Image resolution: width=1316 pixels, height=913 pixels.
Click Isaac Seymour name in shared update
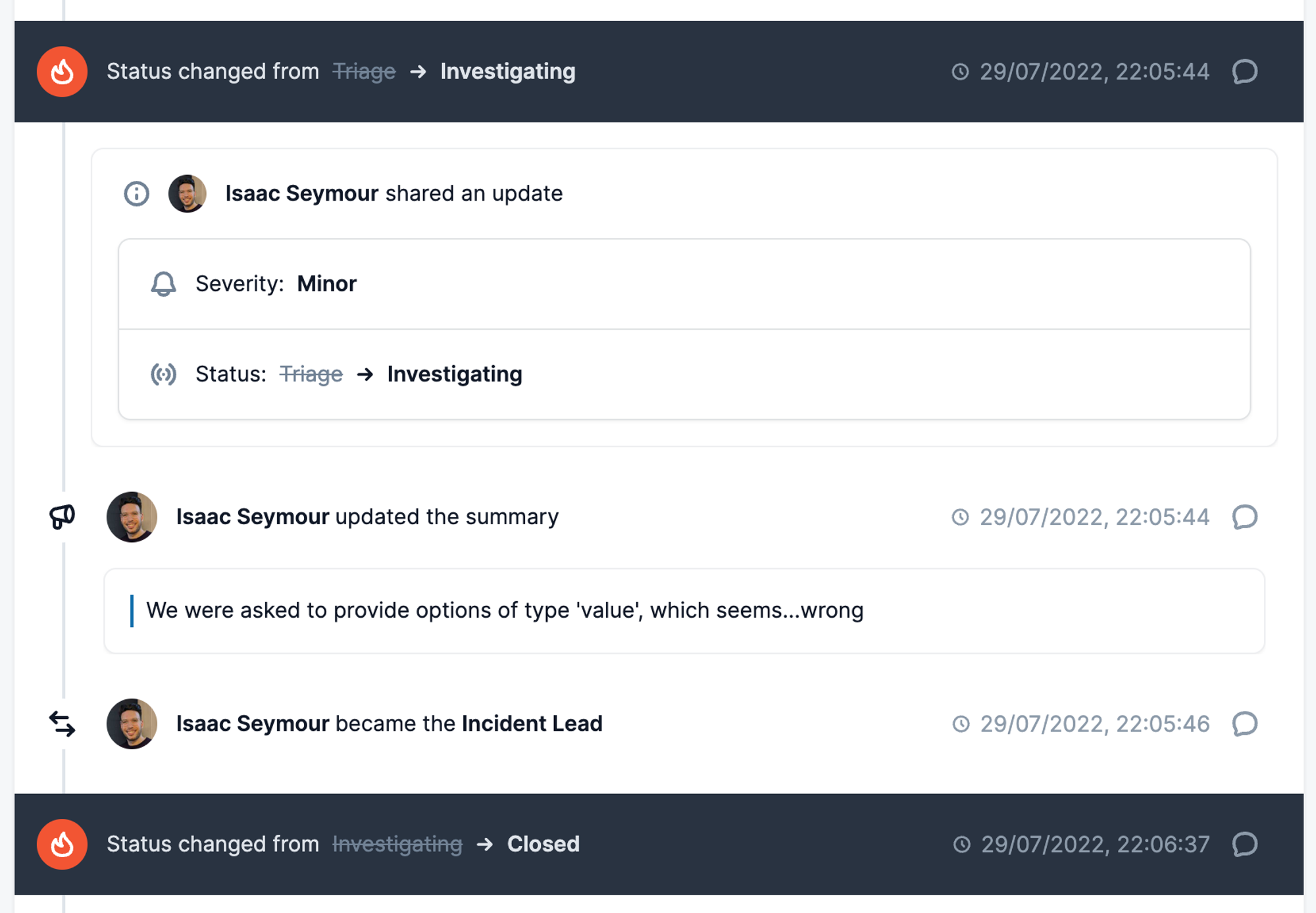coord(301,193)
